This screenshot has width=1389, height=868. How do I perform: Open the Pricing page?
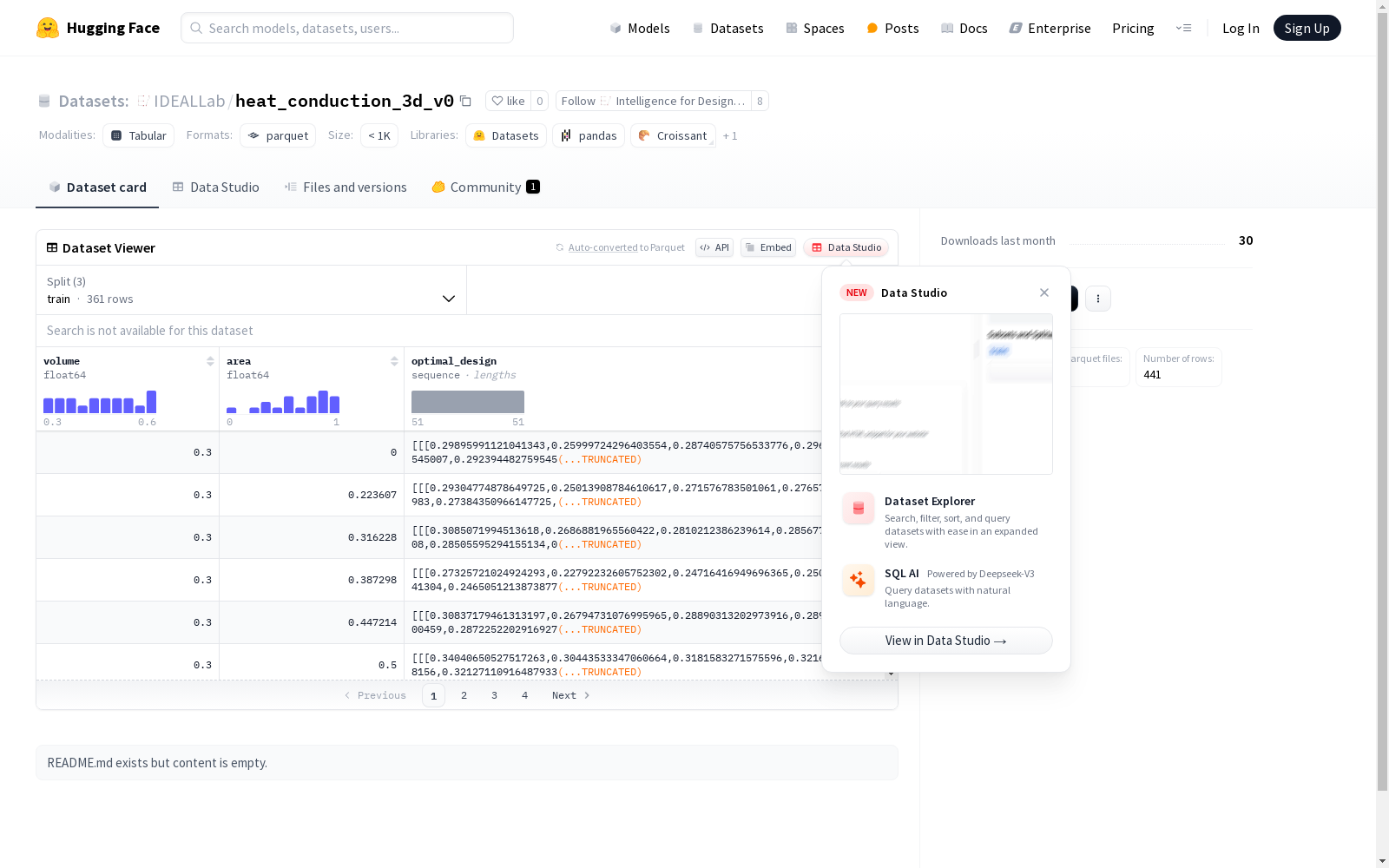pos(1133,28)
